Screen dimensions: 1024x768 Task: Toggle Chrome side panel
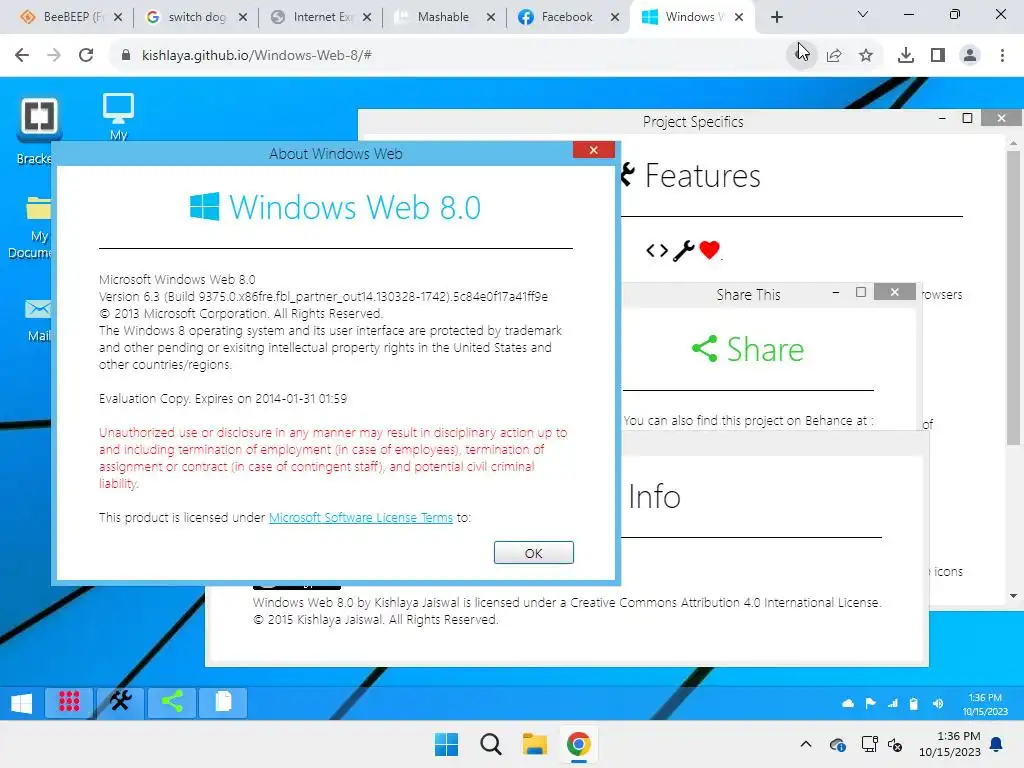[938, 56]
